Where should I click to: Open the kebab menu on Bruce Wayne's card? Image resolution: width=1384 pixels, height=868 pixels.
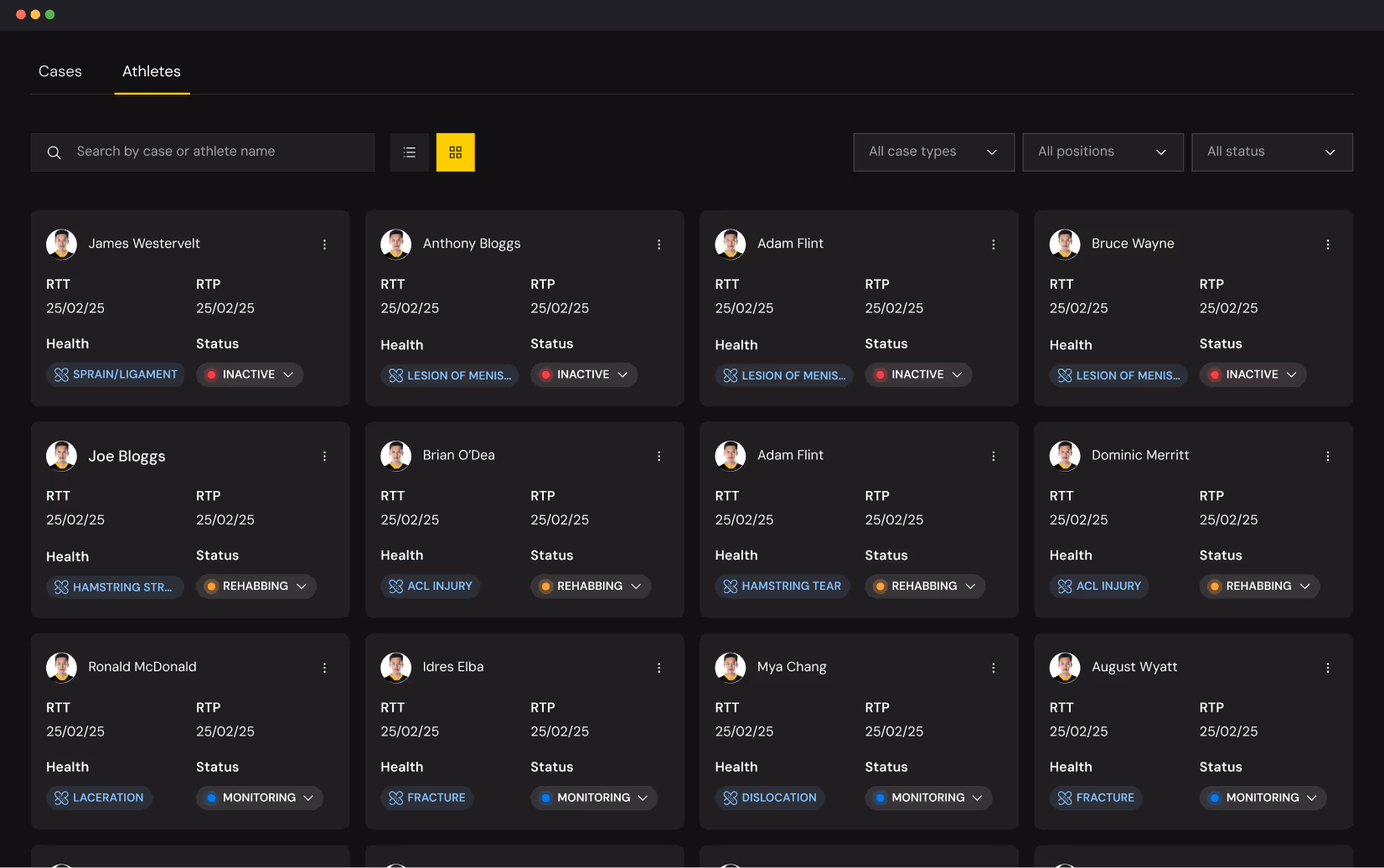[1328, 244]
